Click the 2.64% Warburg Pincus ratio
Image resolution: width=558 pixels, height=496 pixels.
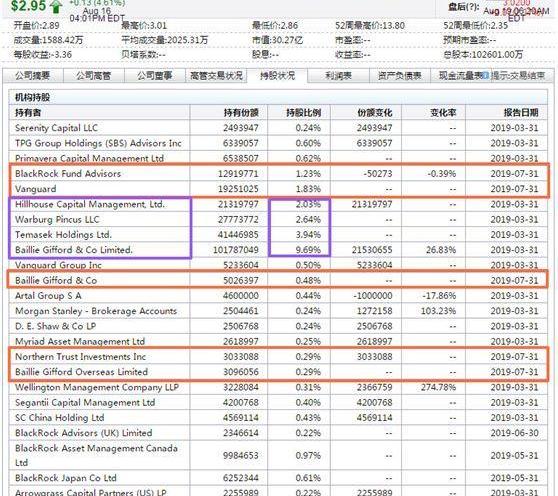(x=308, y=220)
